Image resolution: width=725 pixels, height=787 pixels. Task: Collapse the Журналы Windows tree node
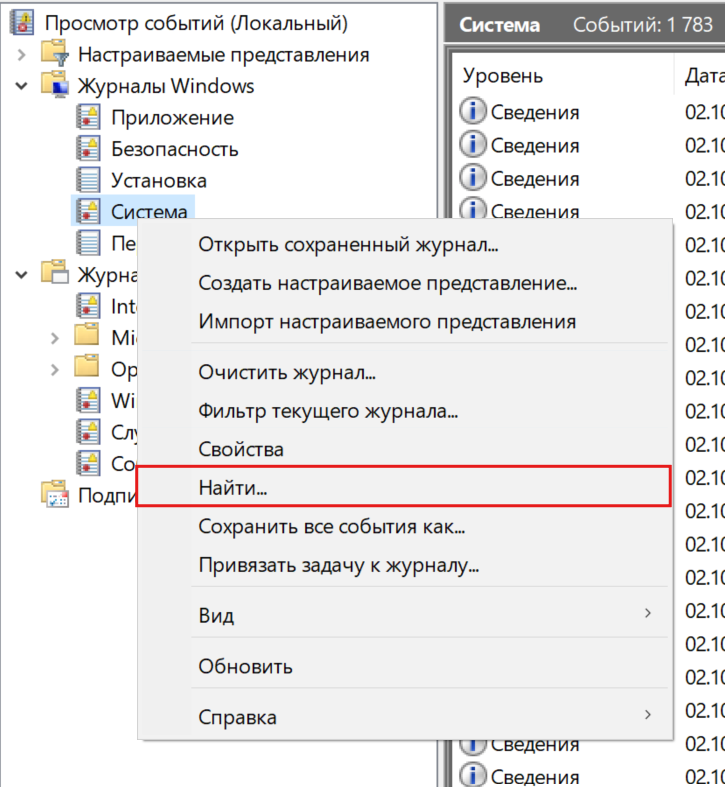point(22,87)
